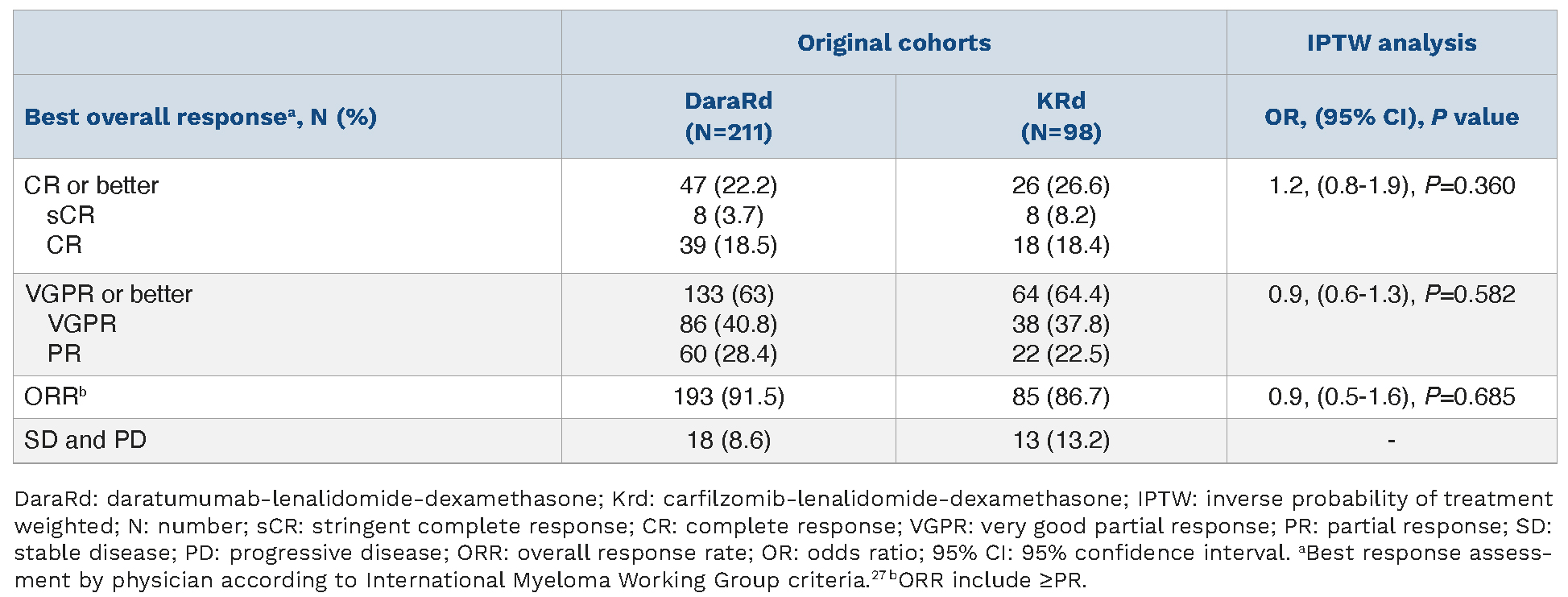
Task: Click the KRd SD and PD value 13 (13.2)
Action: (1061, 440)
